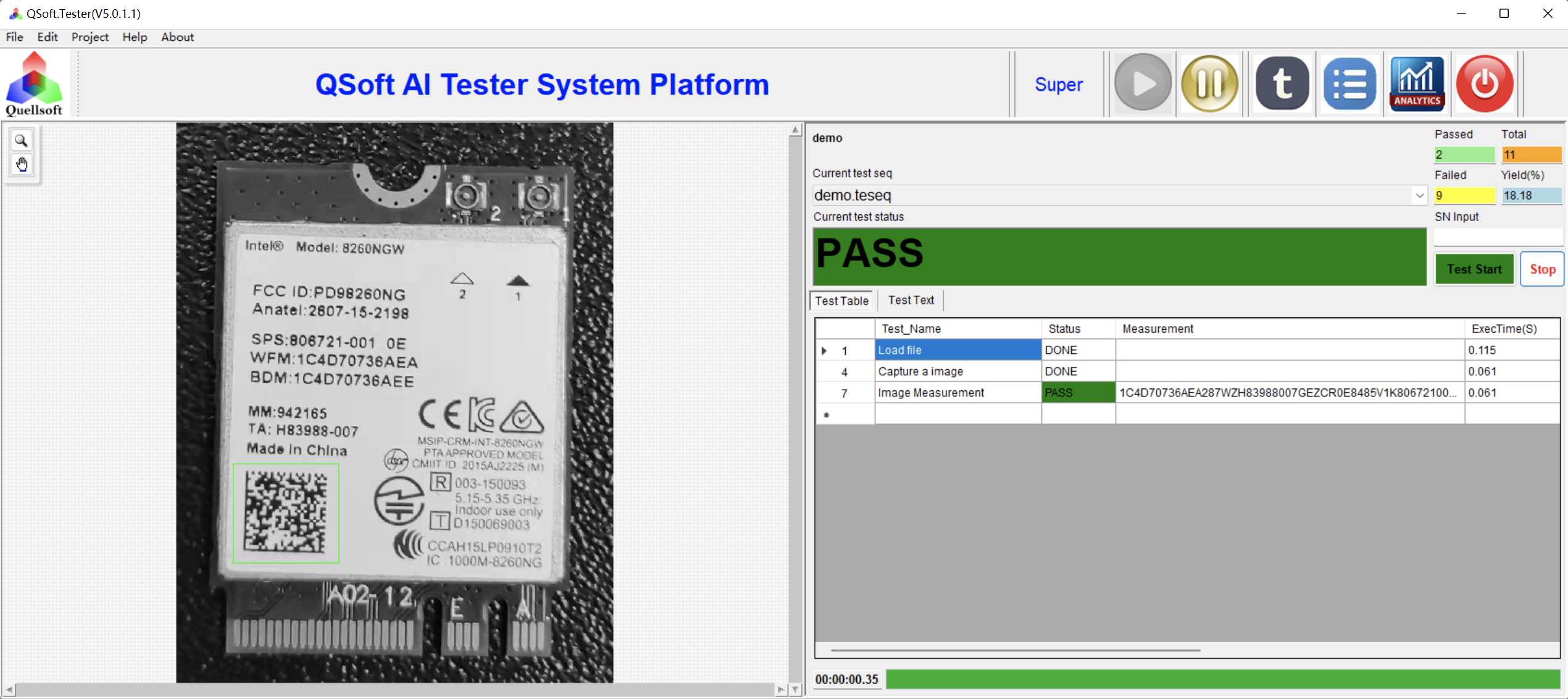Select the hand pan tool
This screenshot has height=699, width=1568.
point(22,164)
